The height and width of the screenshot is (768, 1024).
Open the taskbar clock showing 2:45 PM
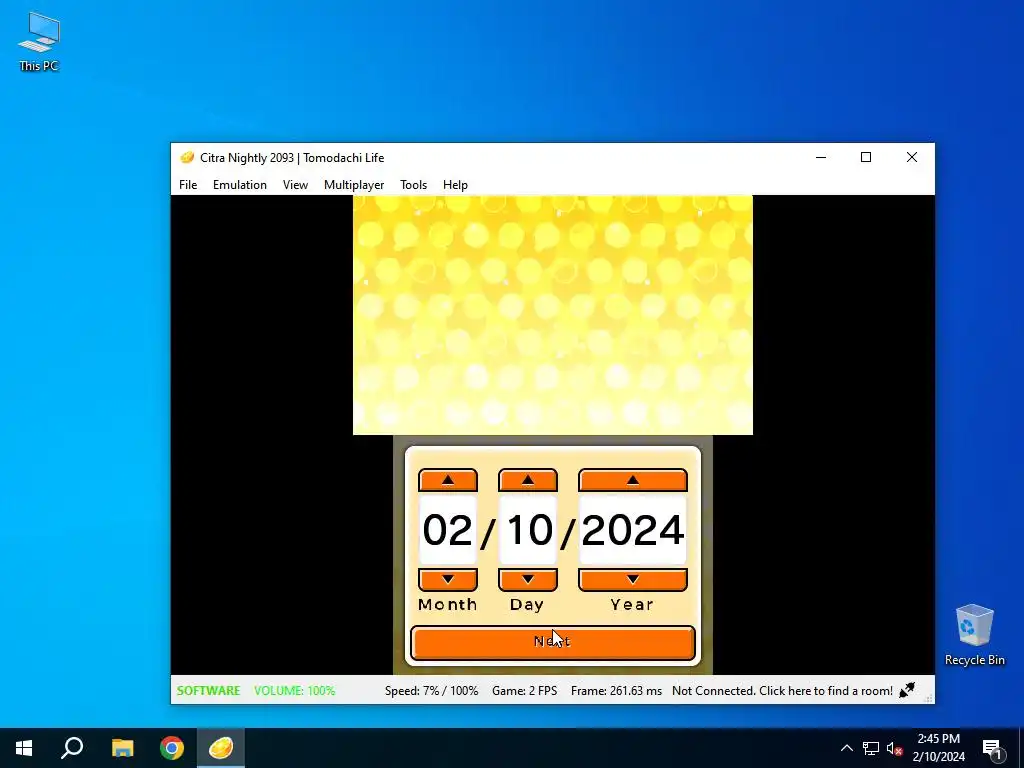coord(938,748)
